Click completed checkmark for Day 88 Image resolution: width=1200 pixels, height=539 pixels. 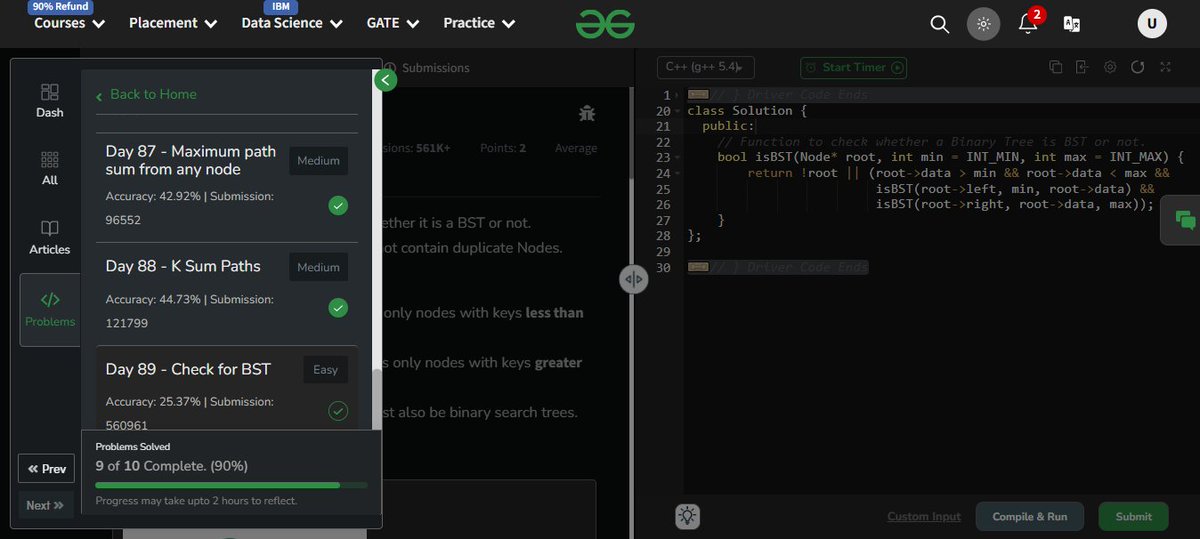(338, 307)
